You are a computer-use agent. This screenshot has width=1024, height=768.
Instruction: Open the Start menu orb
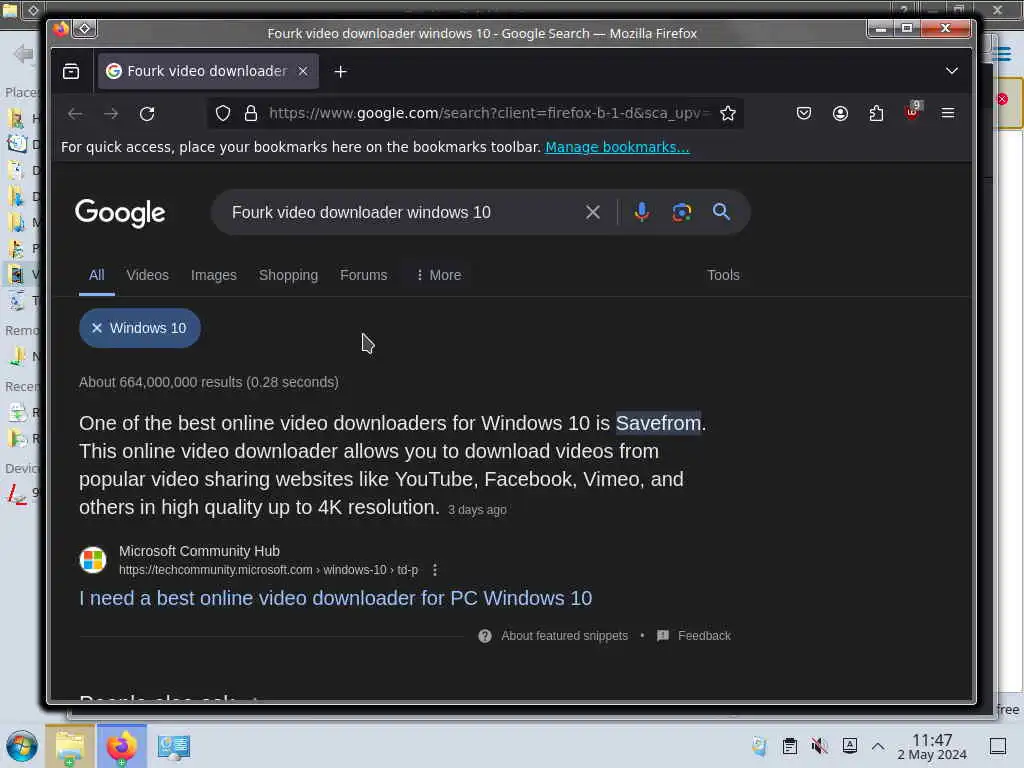pos(21,746)
